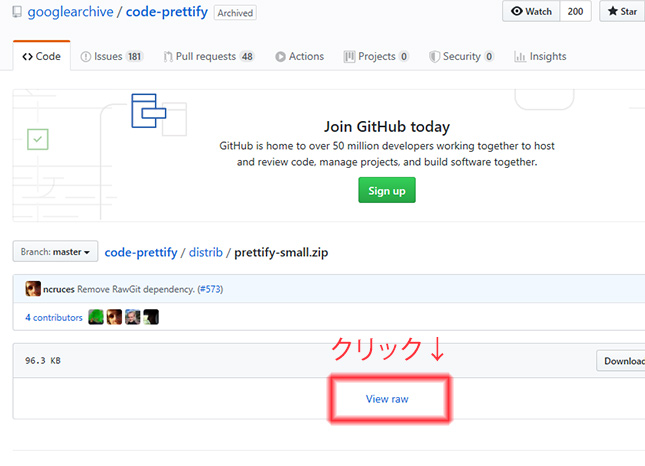This screenshot has width=645, height=466.
Task: Click the Join GitHub today heading
Action: click(x=387, y=127)
